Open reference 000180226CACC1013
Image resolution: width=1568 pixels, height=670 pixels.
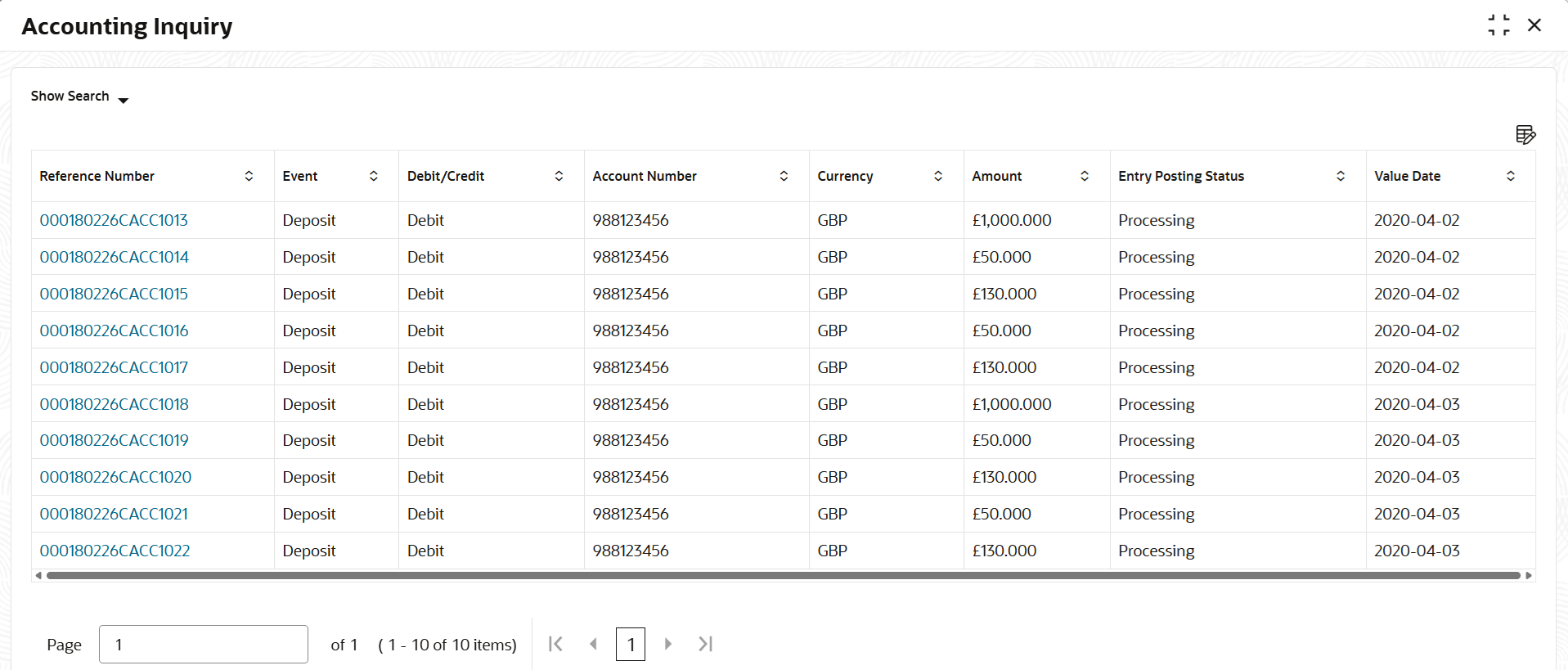[114, 220]
